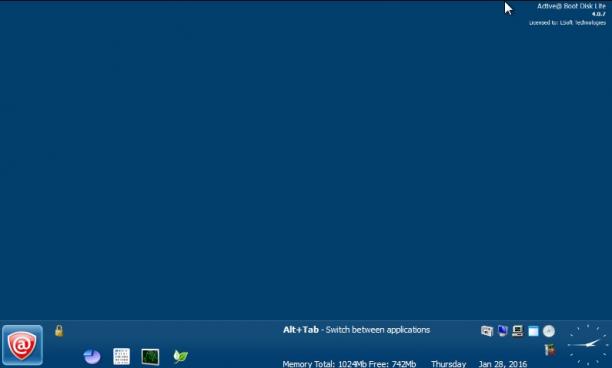Screen dimensions: 612x368
Task: Click the Active@ Boot Disk Lite title text
Action: tap(571, 6)
